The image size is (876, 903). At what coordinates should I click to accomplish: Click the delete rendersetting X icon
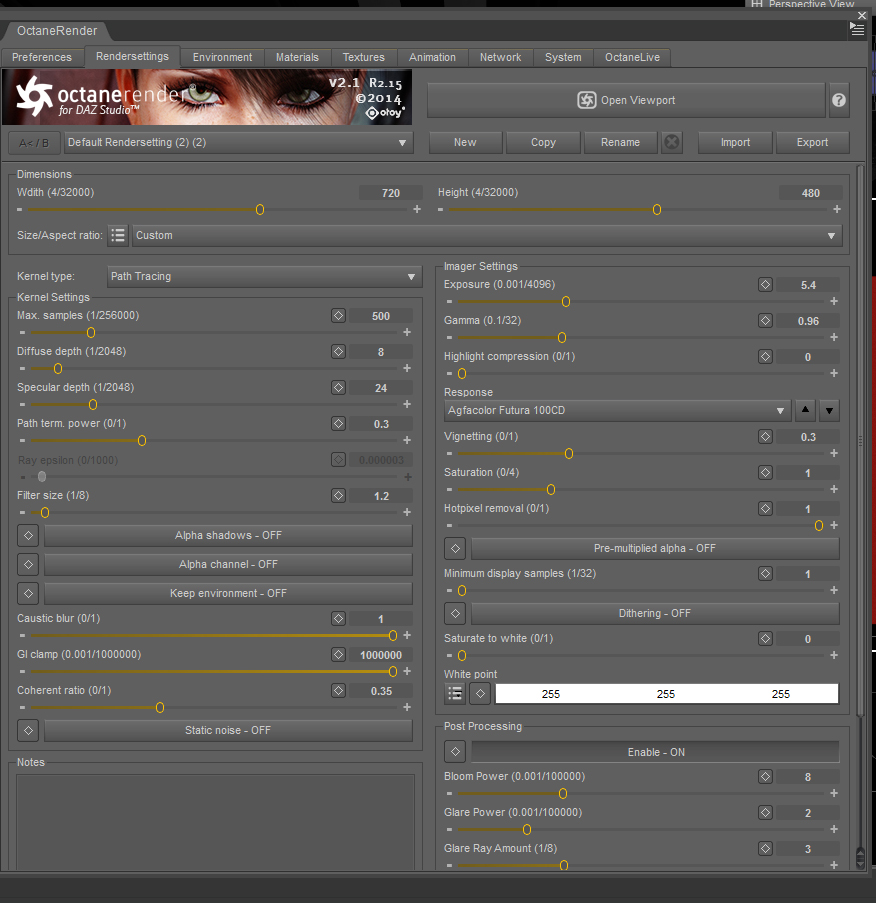[x=672, y=142]
